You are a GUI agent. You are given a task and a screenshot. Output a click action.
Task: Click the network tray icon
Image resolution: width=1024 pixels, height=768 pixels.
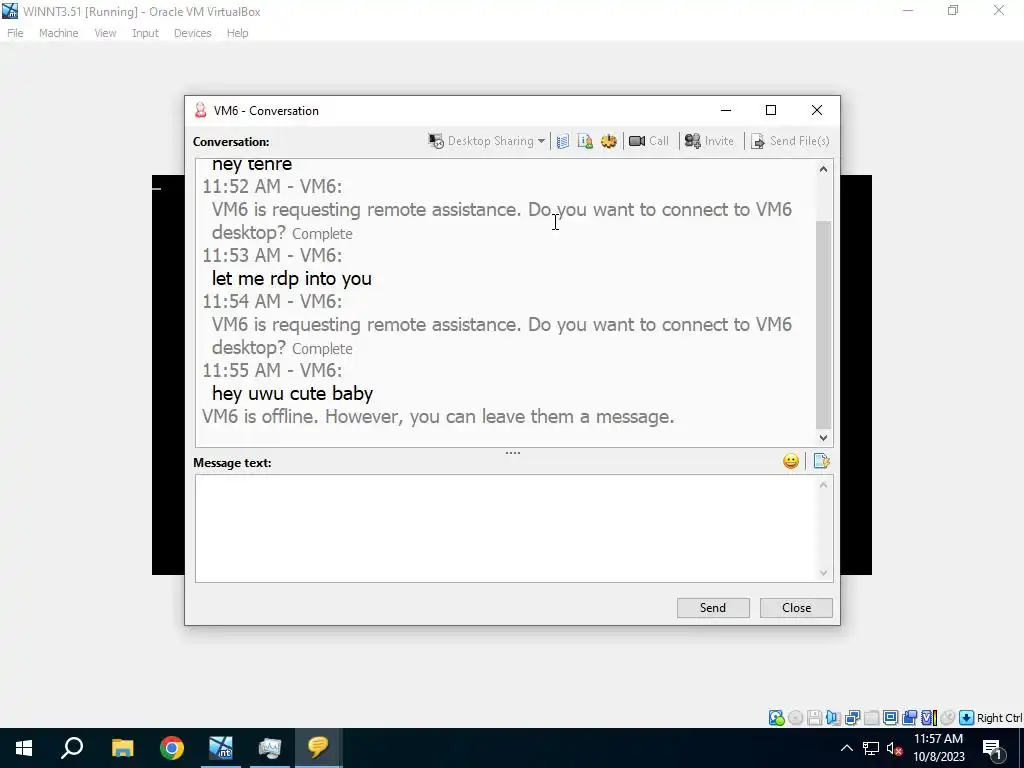pos(871,748)
